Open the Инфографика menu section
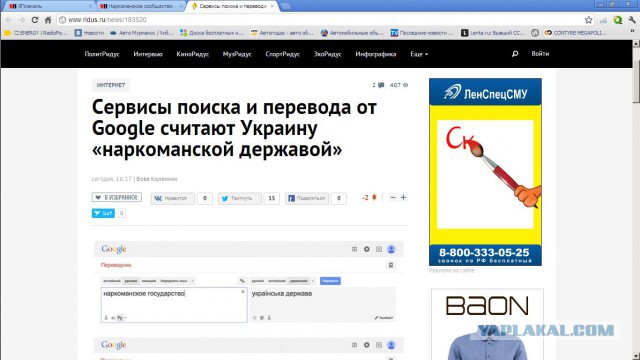 tap(376, 54)
